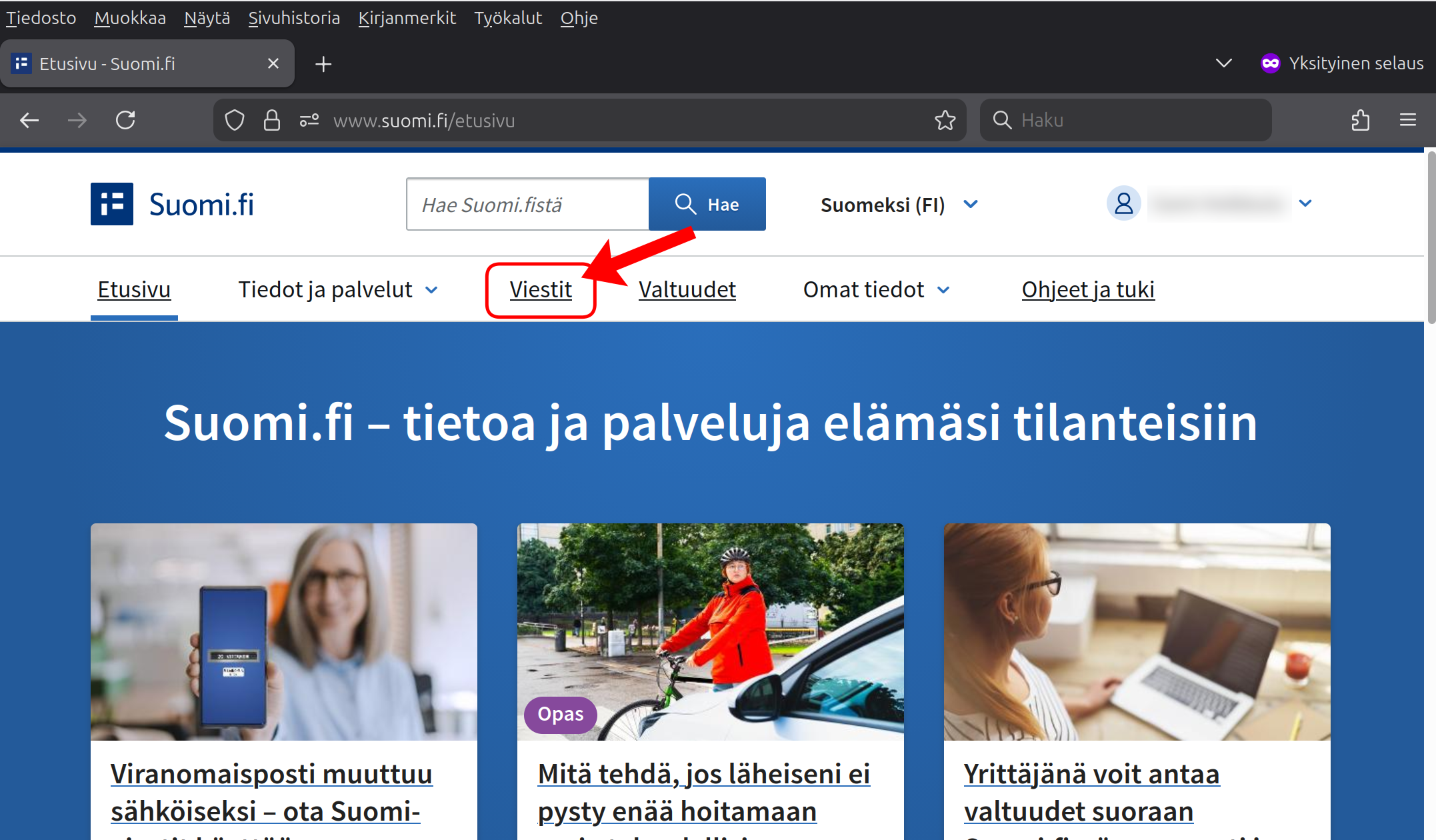Expand the Omat tiedot menu
1436x840 pixels.
pos(876,290)
